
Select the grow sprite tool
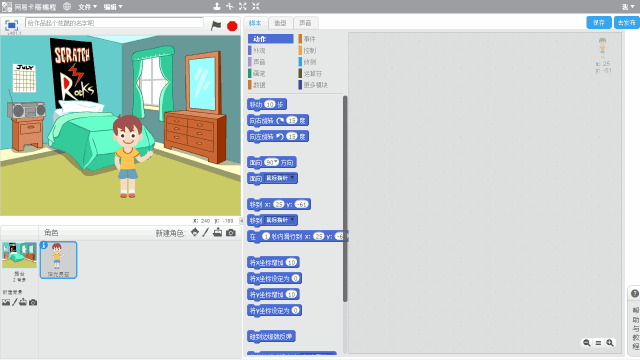tap(242, 6)
